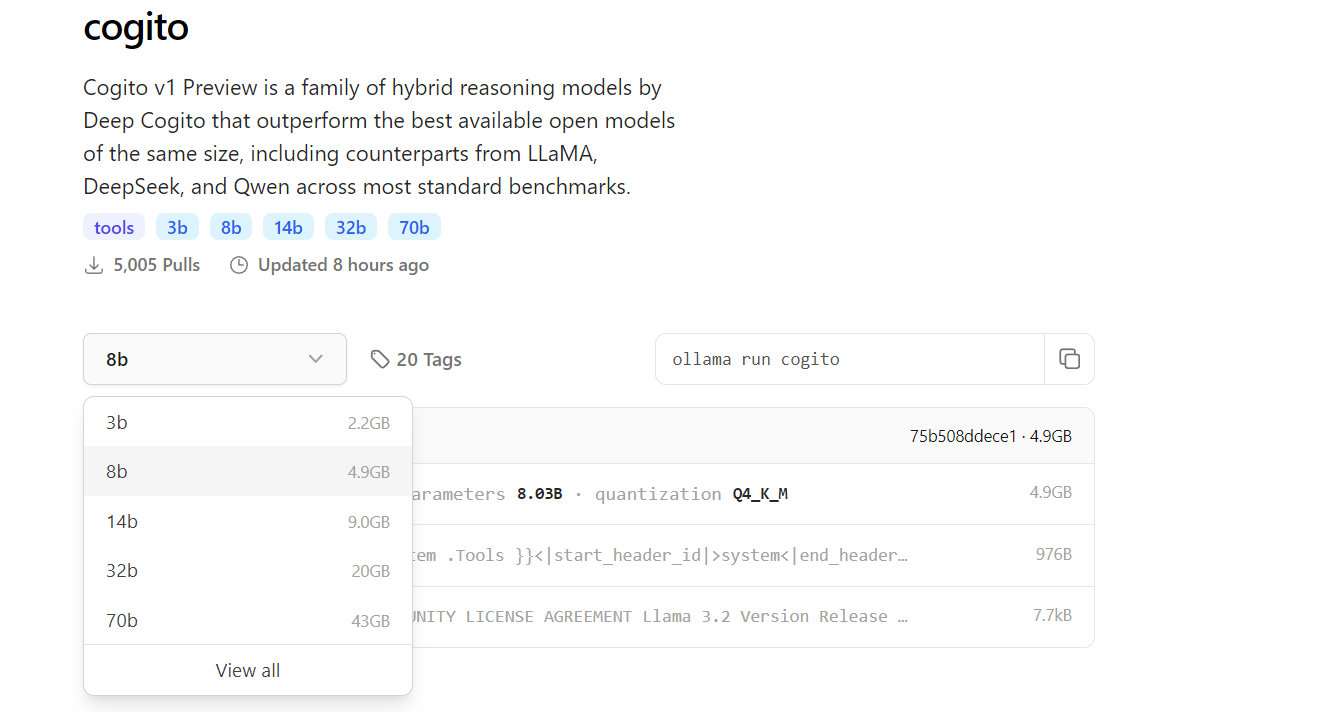Click the 5,005 Pulls text
This screenshot has width=1340, height=712.
157,265
